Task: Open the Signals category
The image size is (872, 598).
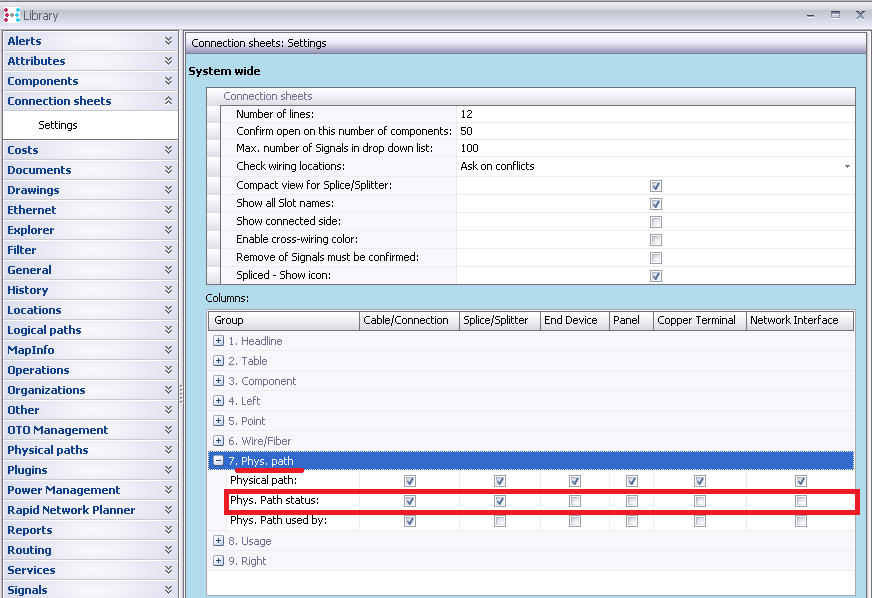Action: pyautogui.click(x=90, y=590)
